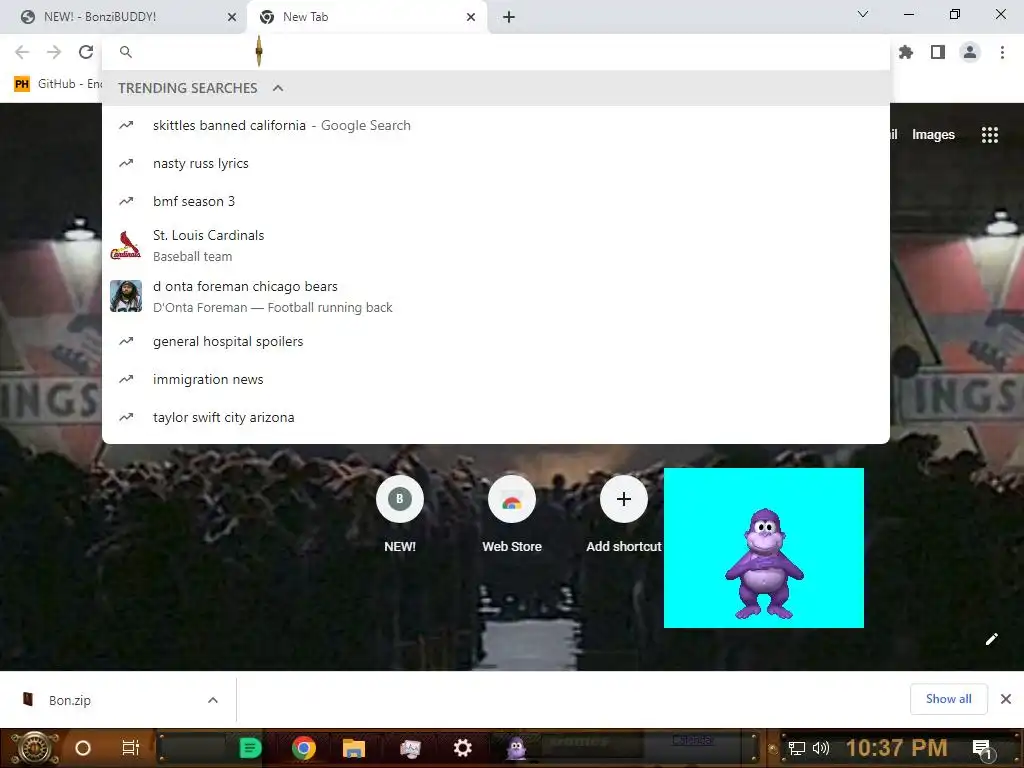The height and width of the screenshot is (768, 1024).
Task: Customize this page with pencil icon
Action: click(991, 639)
